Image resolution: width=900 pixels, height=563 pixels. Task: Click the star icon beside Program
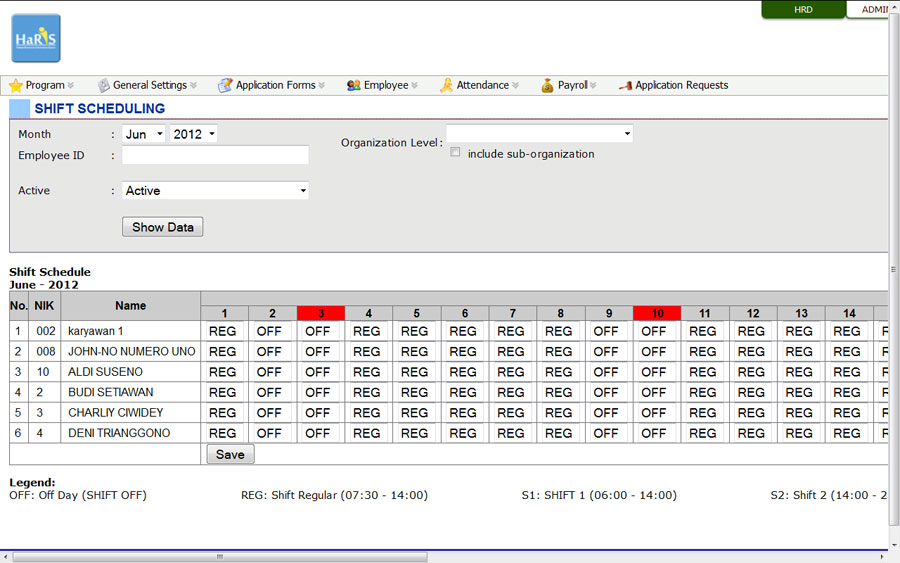[16, 86]
